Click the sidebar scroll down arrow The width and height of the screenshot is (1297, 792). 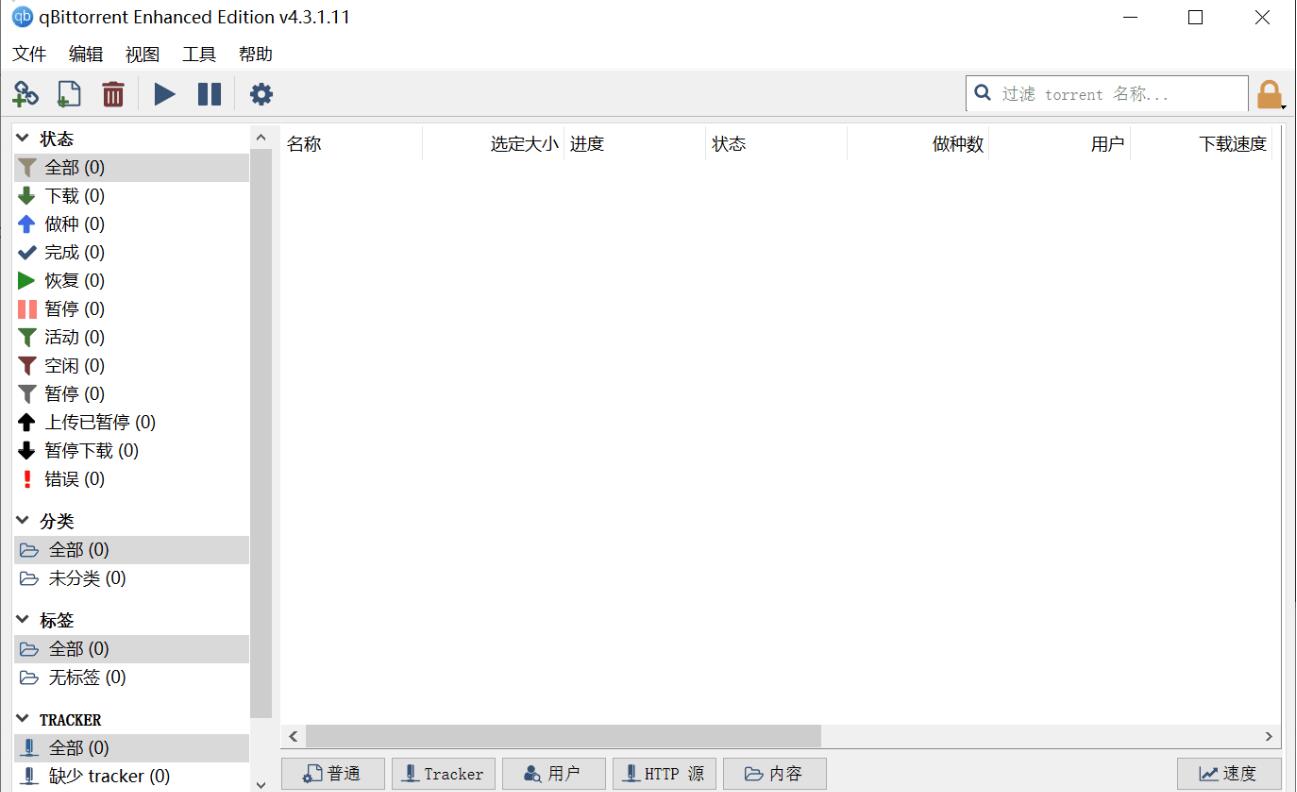click(x=261, y=783)
